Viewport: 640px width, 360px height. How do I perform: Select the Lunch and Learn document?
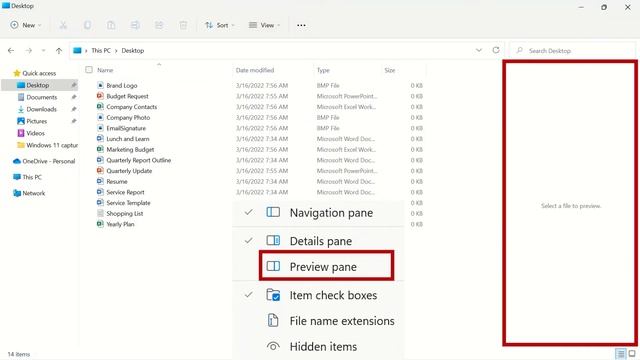click(x=127, y=139)
